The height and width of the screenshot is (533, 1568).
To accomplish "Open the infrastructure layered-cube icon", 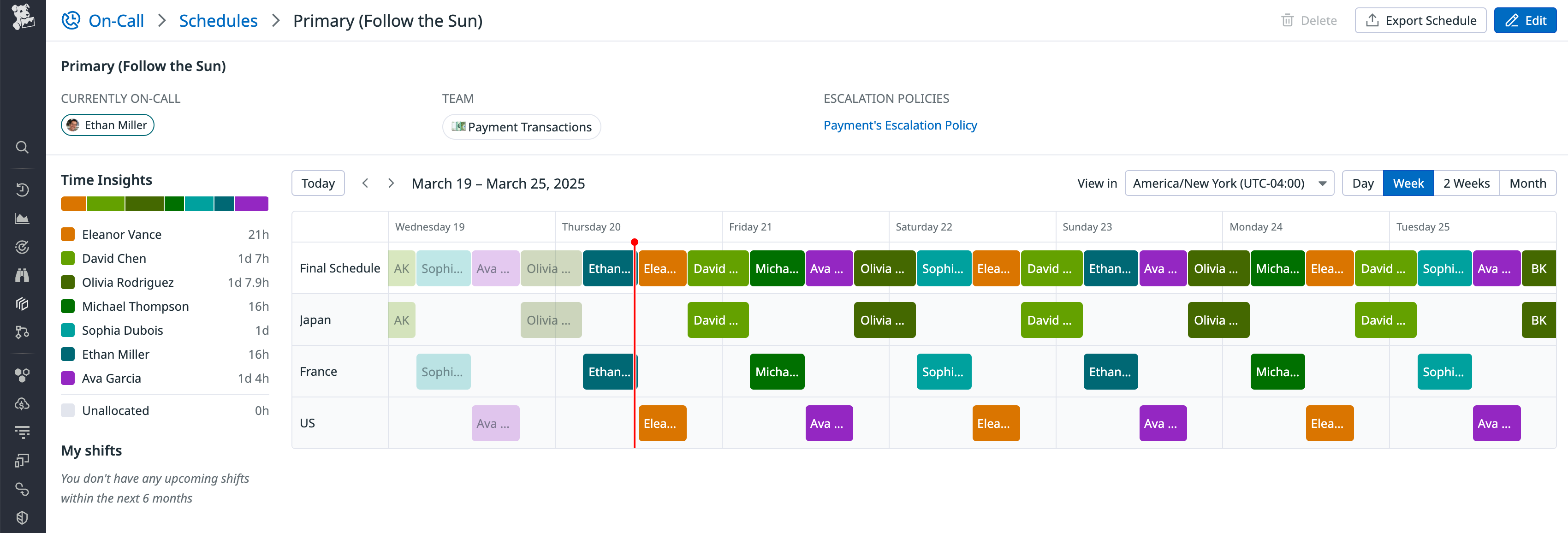I will [23, 303].
